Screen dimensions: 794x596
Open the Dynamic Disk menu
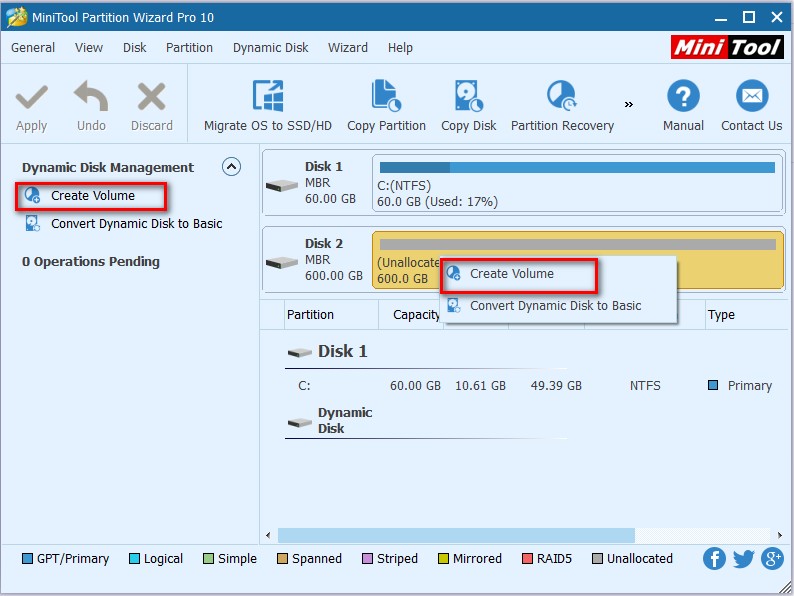(270, 48)
